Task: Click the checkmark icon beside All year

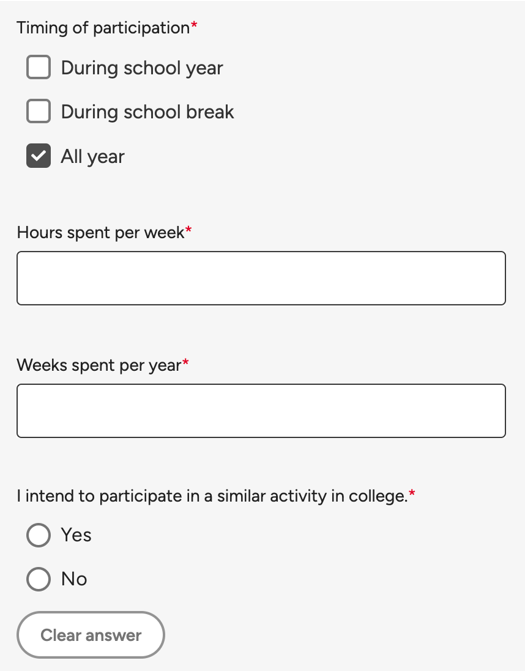Action: coord(39,156)
